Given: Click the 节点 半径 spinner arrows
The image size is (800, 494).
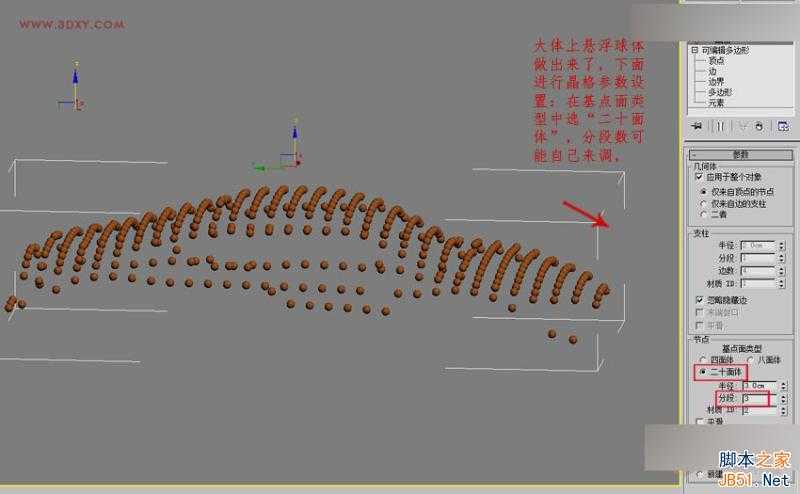Looking at the screenshot, I should (784, 385).
